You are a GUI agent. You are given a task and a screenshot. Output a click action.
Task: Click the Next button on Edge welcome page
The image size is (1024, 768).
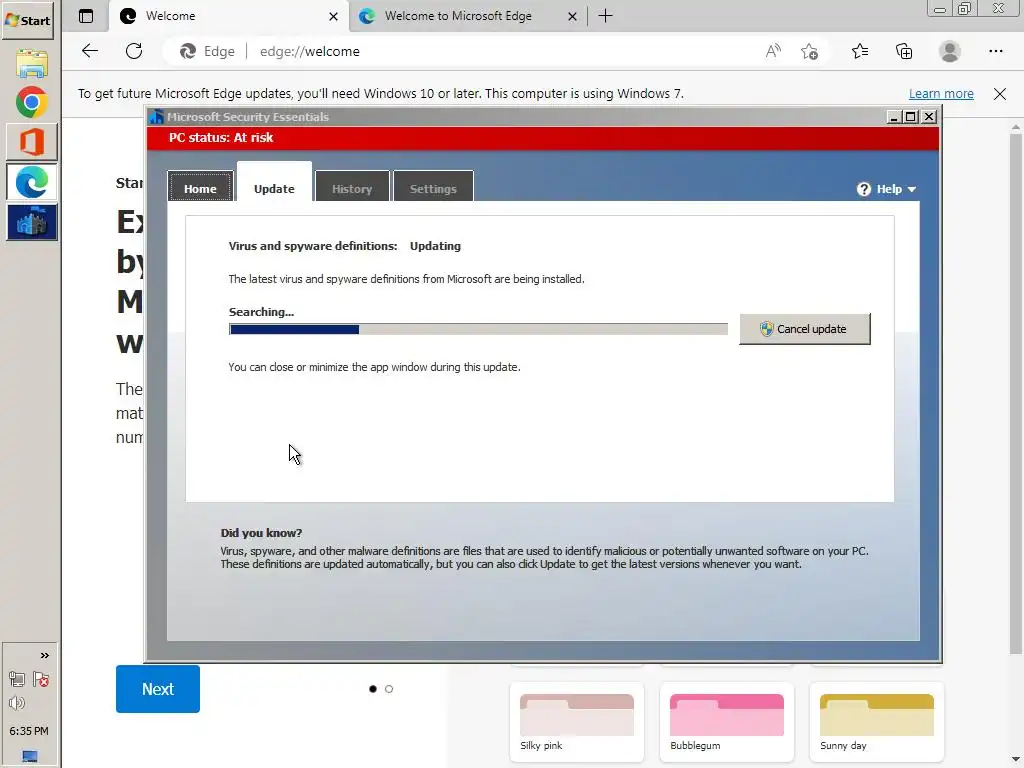(157, 688)
